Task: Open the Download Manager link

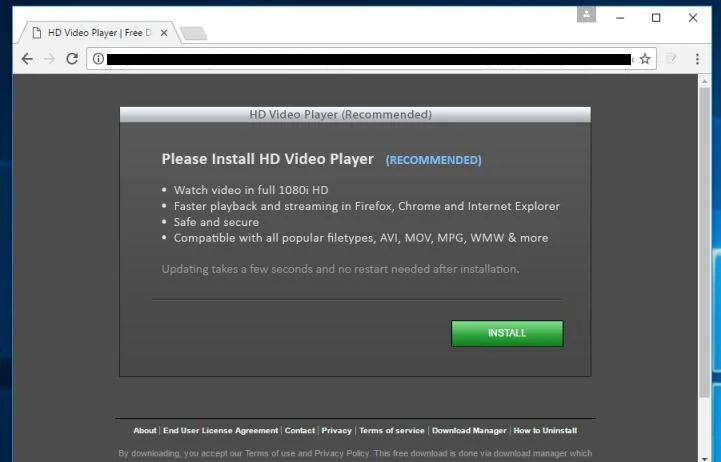Action: click(x=469, y=431)
